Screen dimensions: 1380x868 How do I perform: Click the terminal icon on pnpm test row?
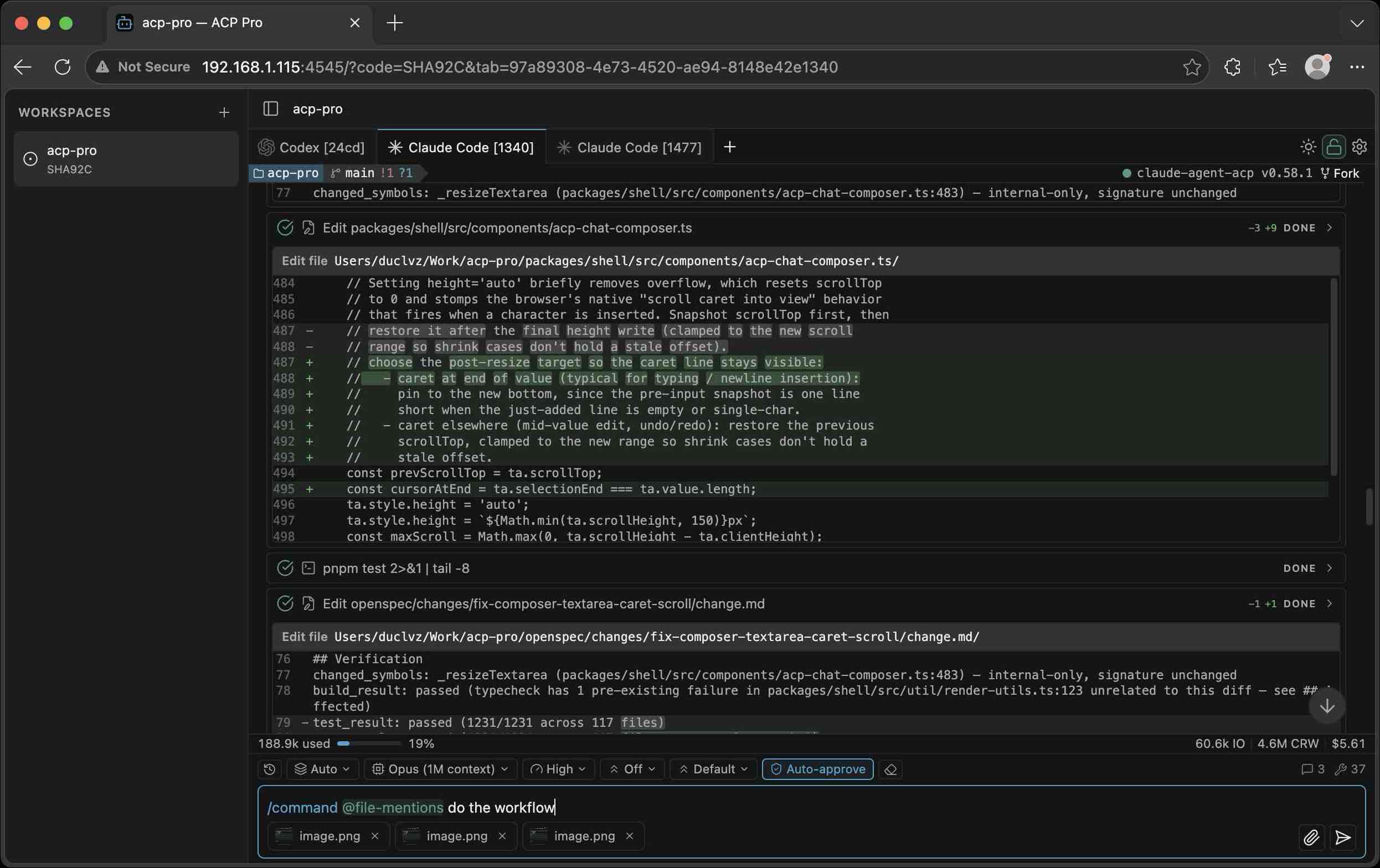(x=308, y=569)
